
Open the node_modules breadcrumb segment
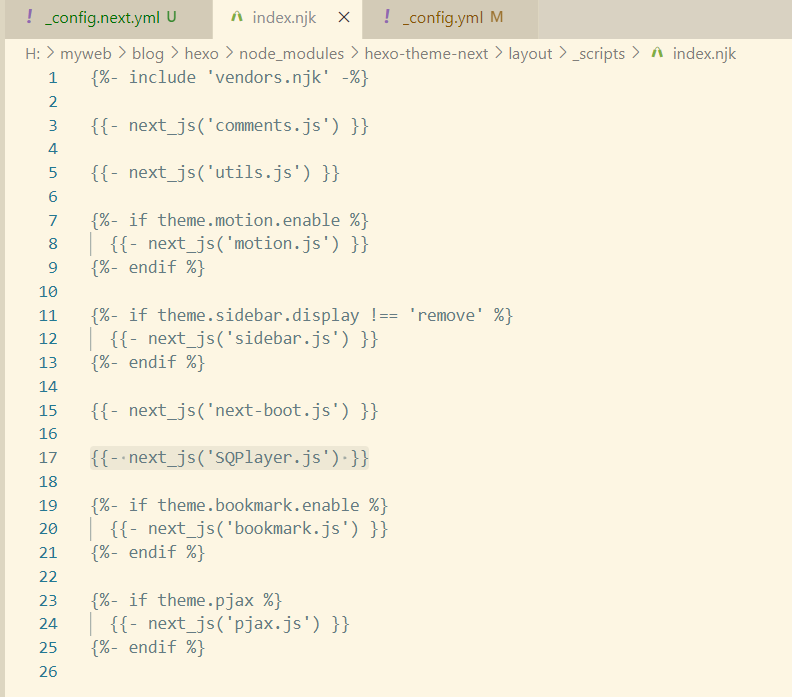pos(291,54)
